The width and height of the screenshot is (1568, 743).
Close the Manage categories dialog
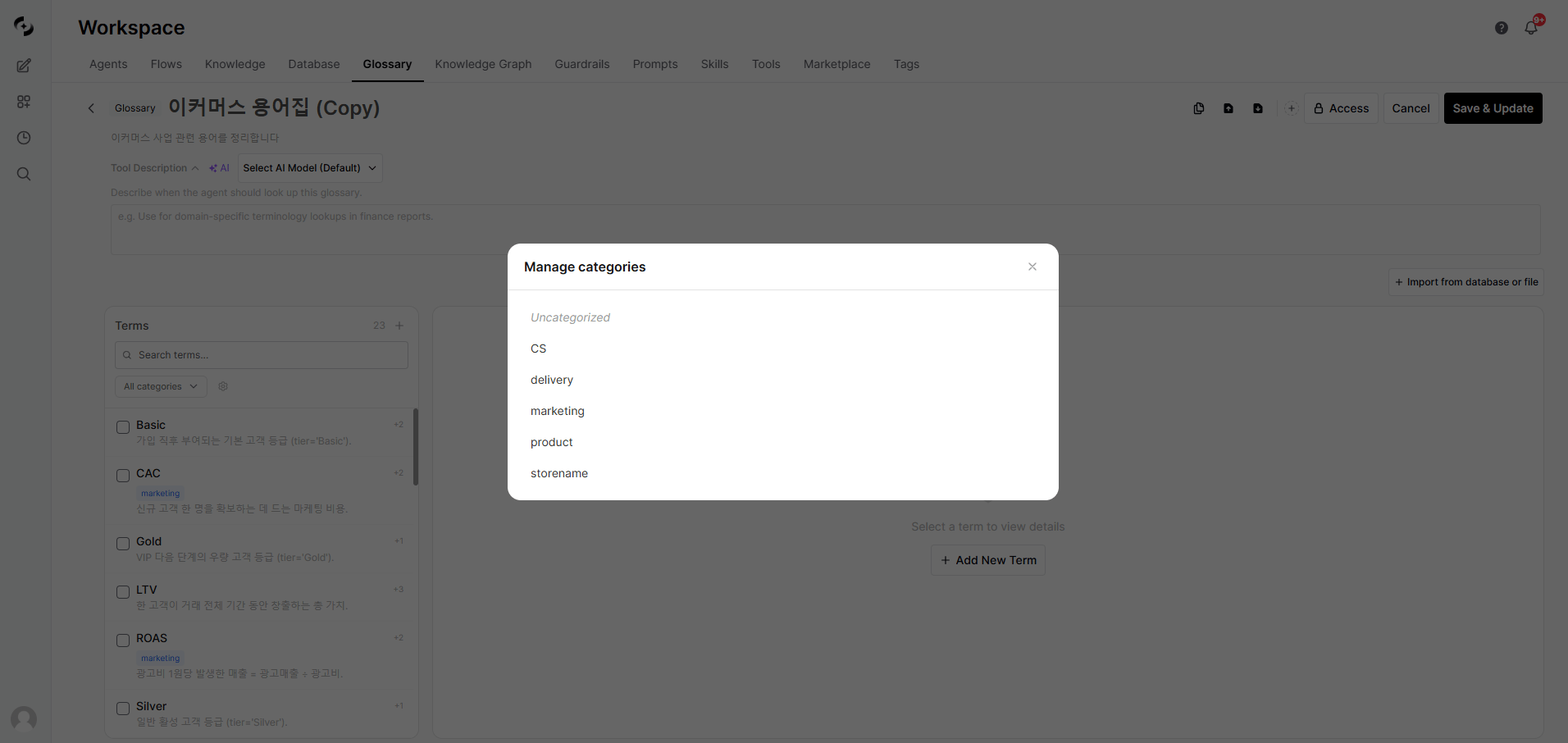pos(1032,267)
